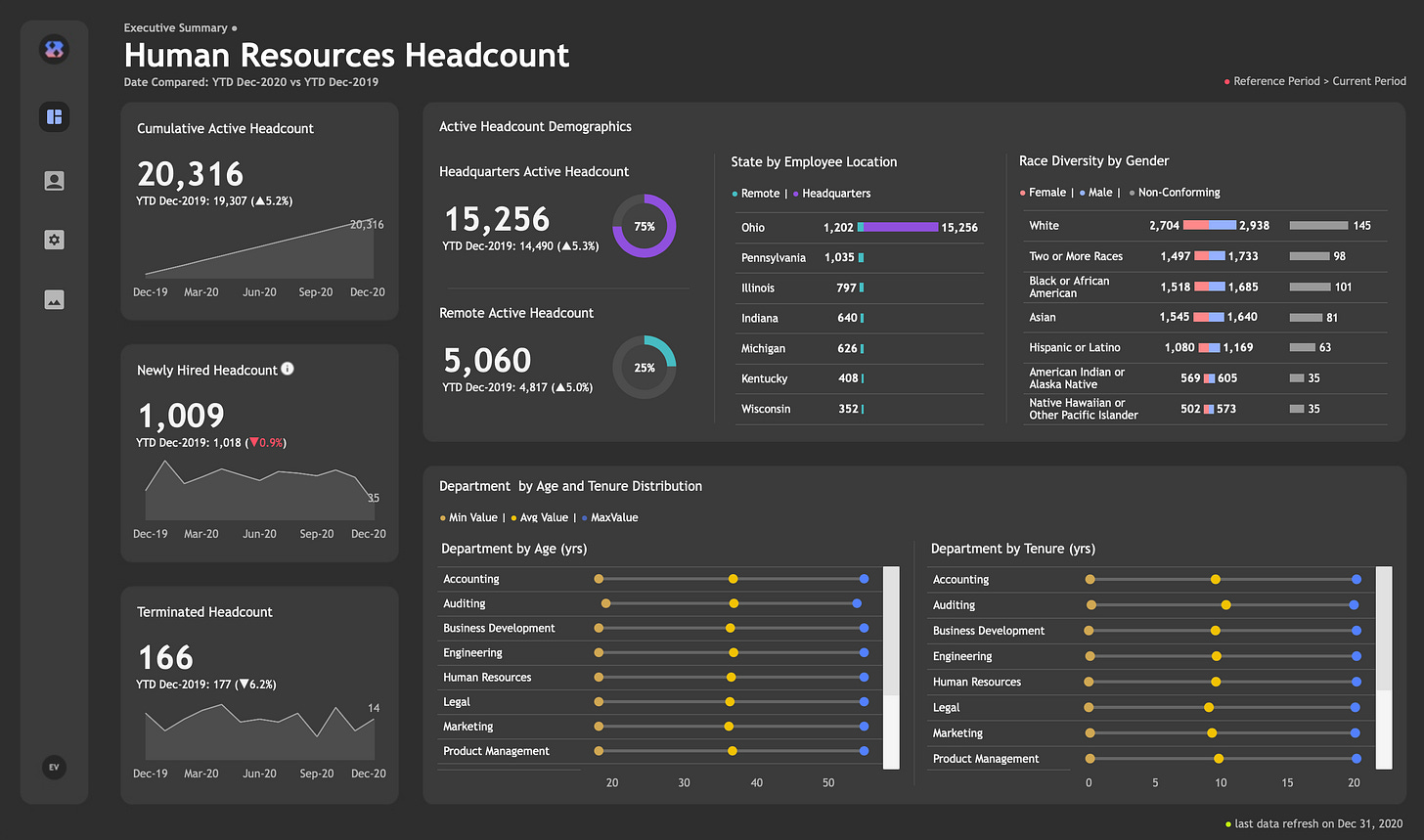Viewport: 1424px width, 840px height.
Task: Select the Engineering row in Department by Age
Action: pyautogui.click(x=472, y=653)
